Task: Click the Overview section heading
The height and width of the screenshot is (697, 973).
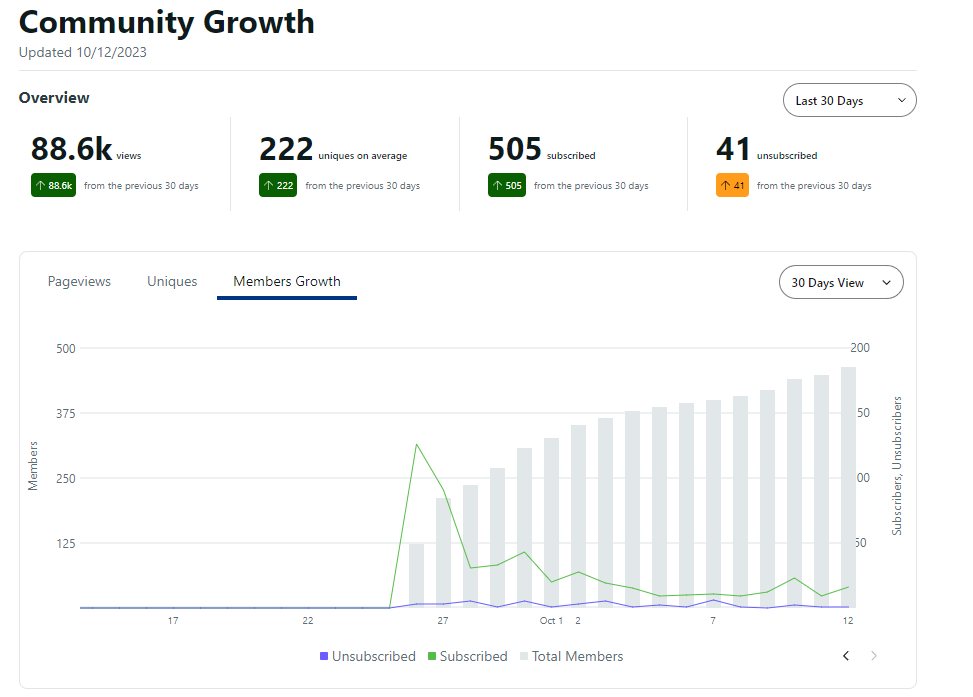Action: [54, 97]
